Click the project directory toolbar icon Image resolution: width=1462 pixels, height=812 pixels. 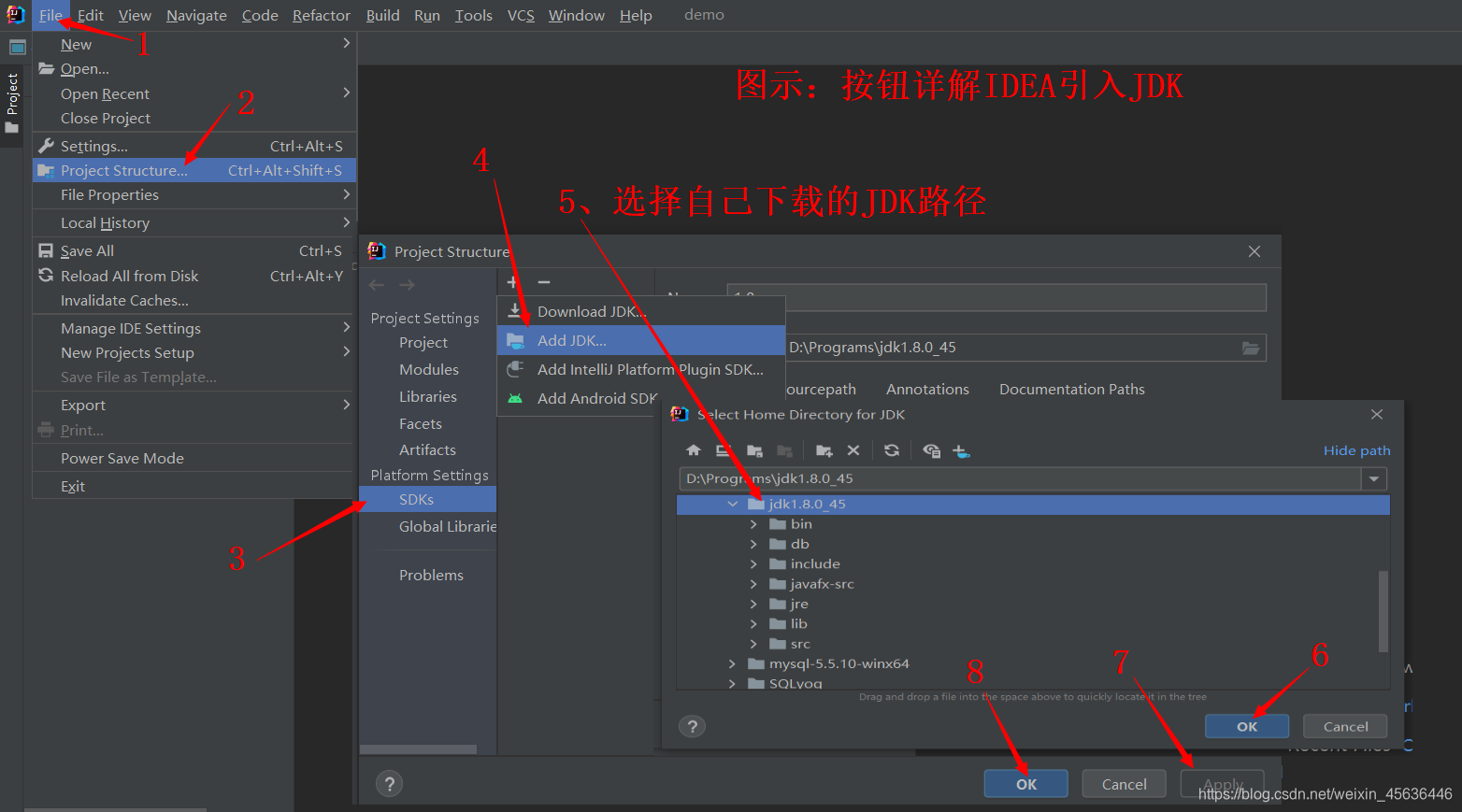(754, 450)
